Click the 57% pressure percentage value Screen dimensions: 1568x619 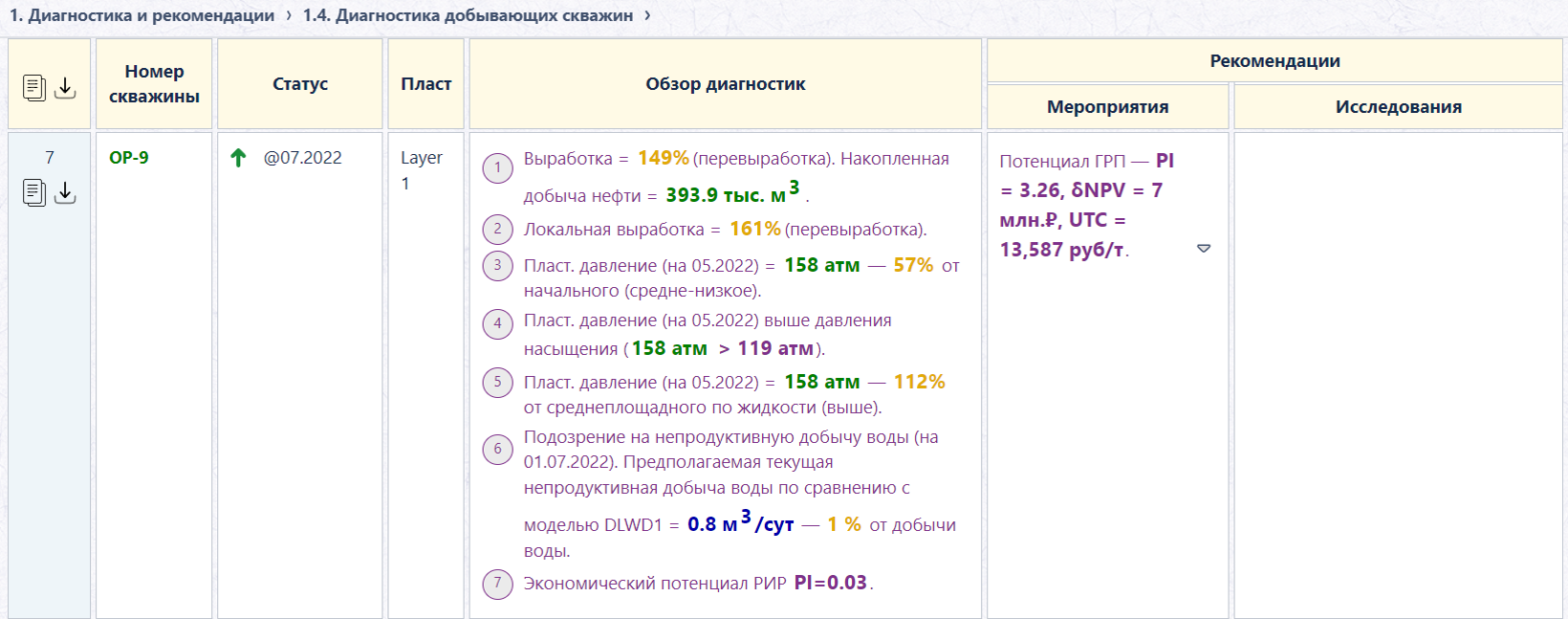[x=913, y=265]
